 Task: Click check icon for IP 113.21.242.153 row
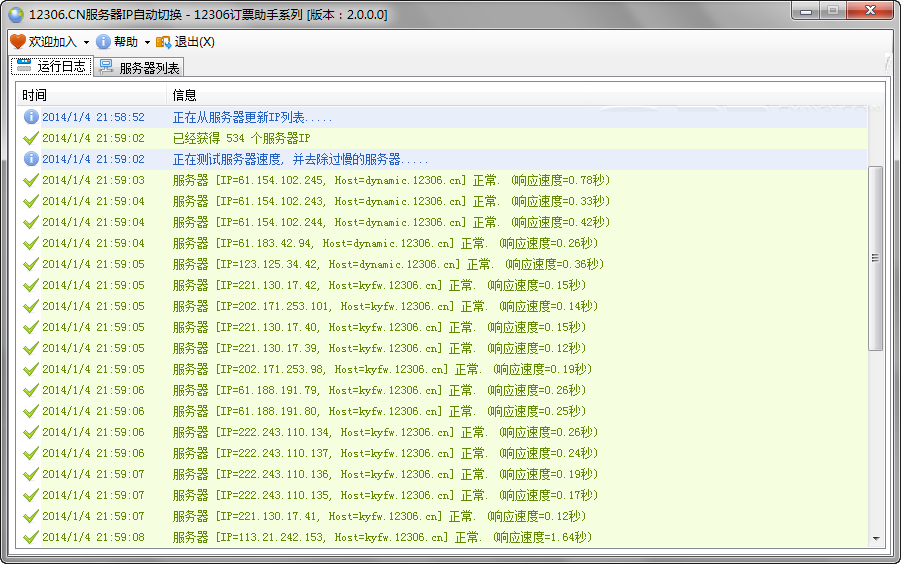pos(31,537)
